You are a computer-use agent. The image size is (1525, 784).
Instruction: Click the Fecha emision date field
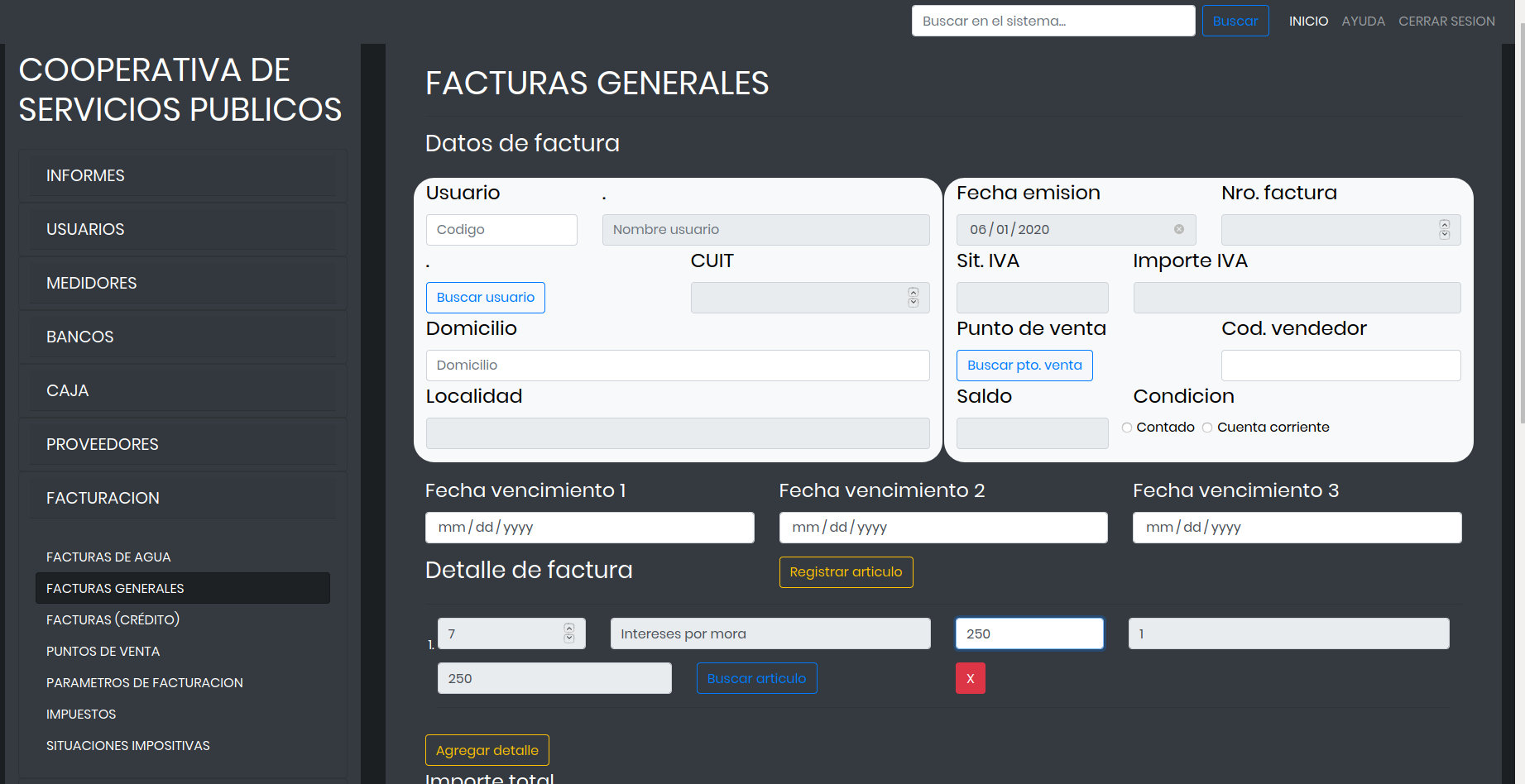click(1076, 230)
